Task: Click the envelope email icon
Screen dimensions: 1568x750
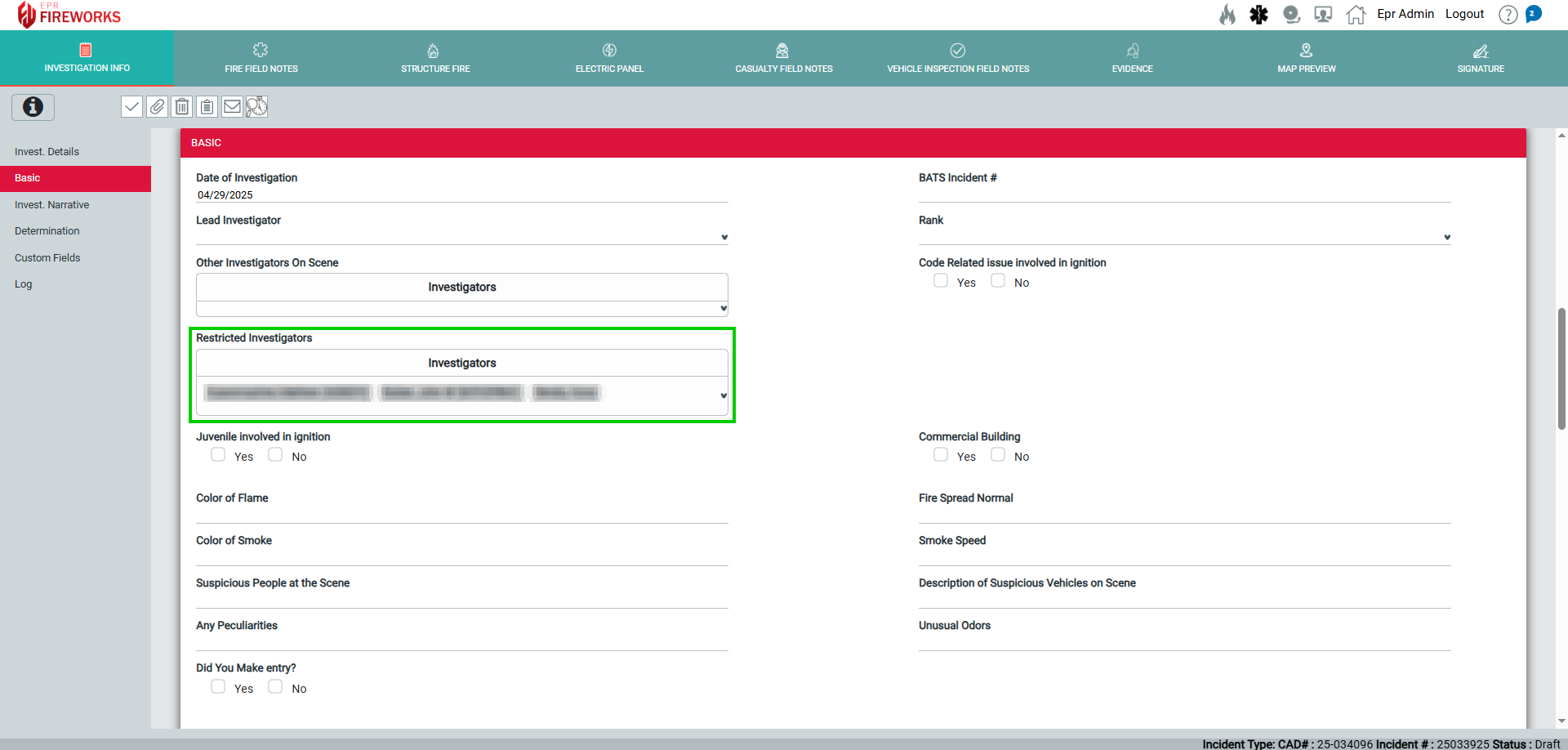Action: [232, 107]
